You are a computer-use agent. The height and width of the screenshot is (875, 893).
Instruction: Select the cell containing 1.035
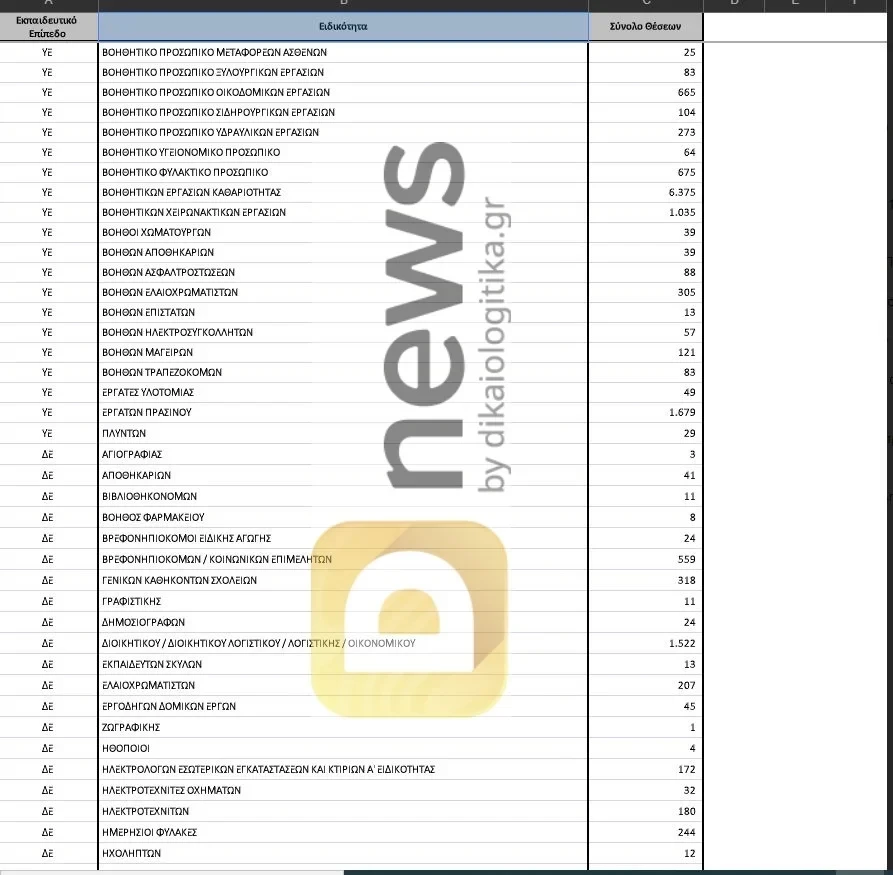tap(645, 212)
